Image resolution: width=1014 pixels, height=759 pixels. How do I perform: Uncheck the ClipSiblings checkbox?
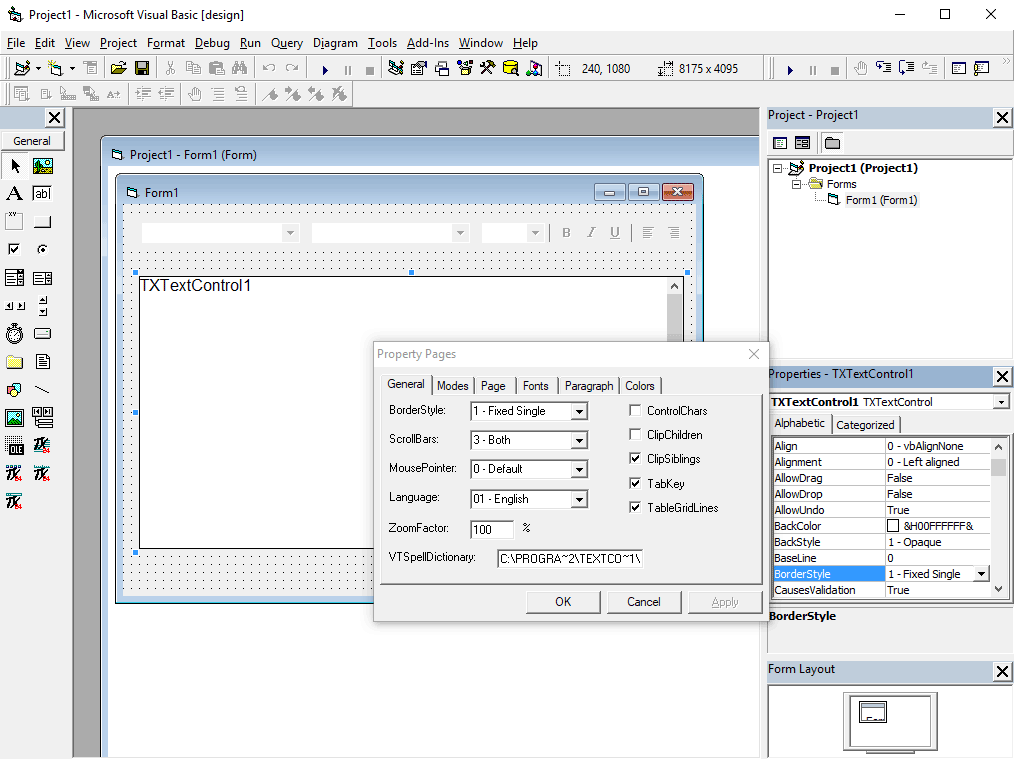pos(635,458)
